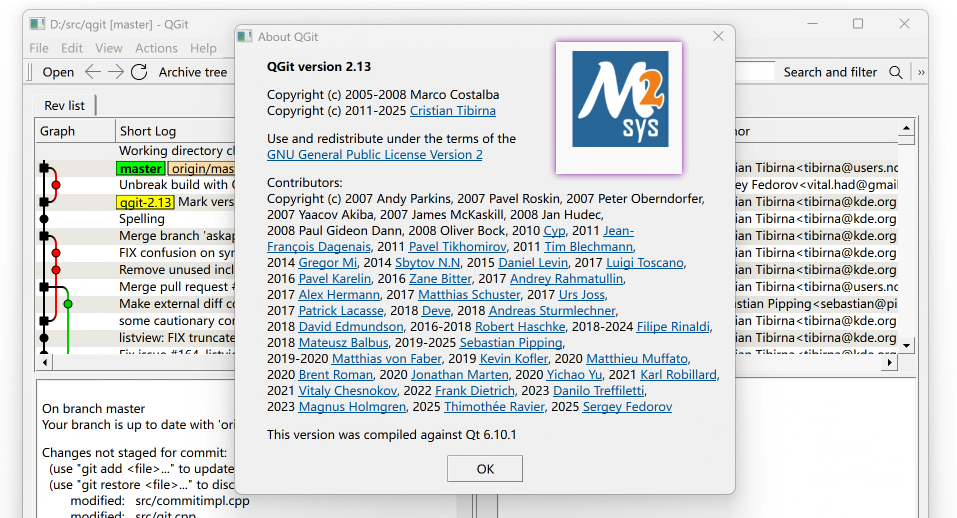Click the Graph column header
Viewport: 957px width, 518px height.
tap(75, 131)
